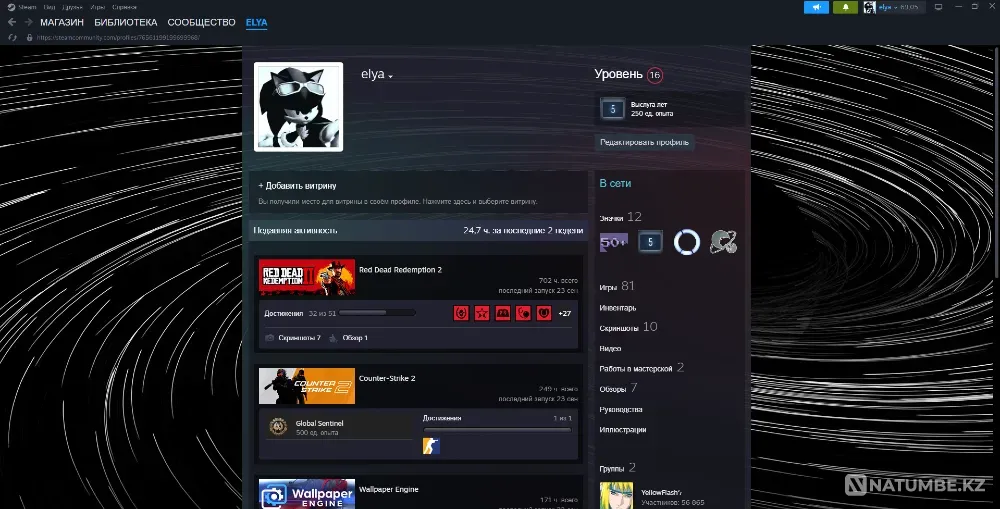Image resolution: width=1000 pixels, height=509 pixels.
Task: Switch to Big Picture mode with the monitor icon
Action: [x=938, y=7]
